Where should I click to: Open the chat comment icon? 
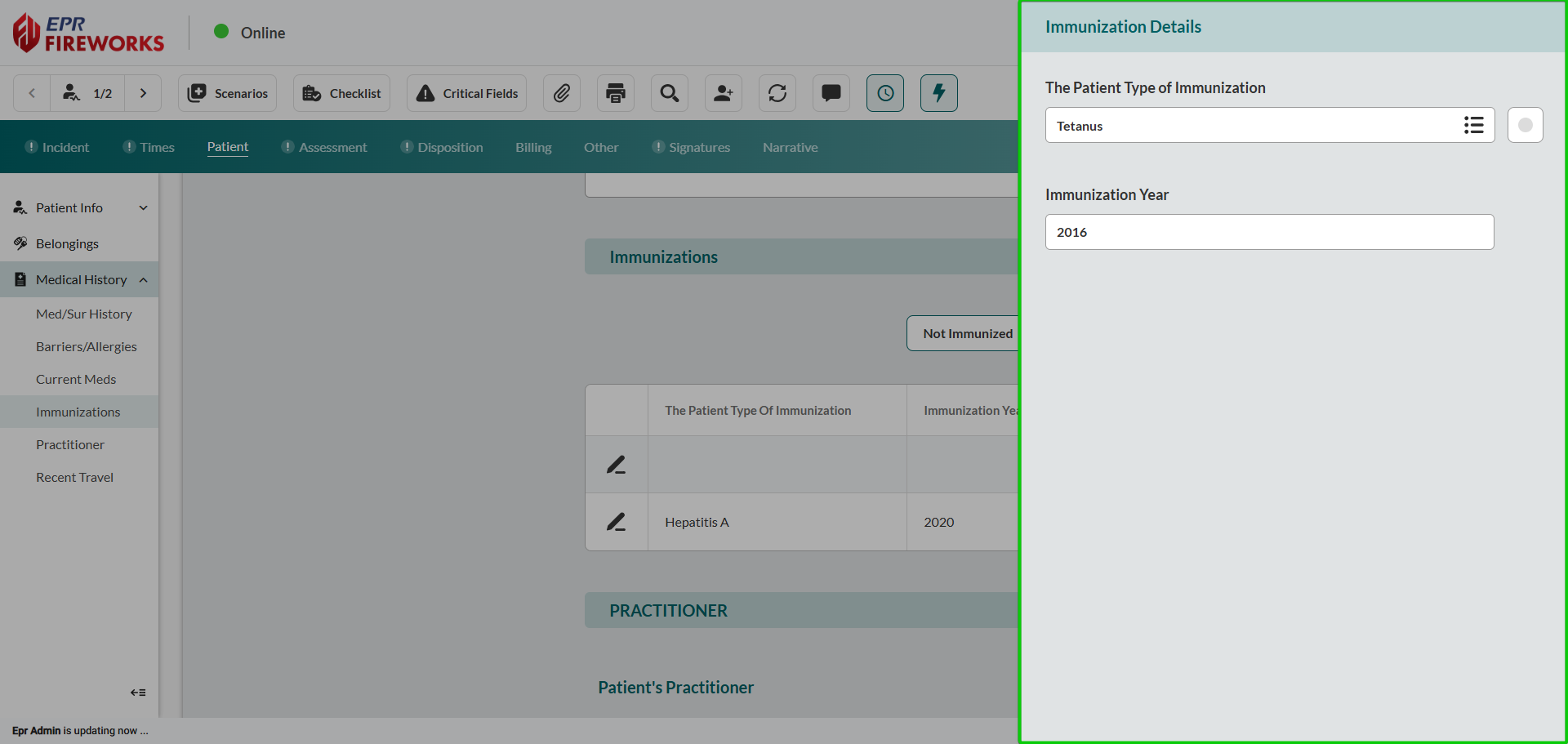point(831,93)
